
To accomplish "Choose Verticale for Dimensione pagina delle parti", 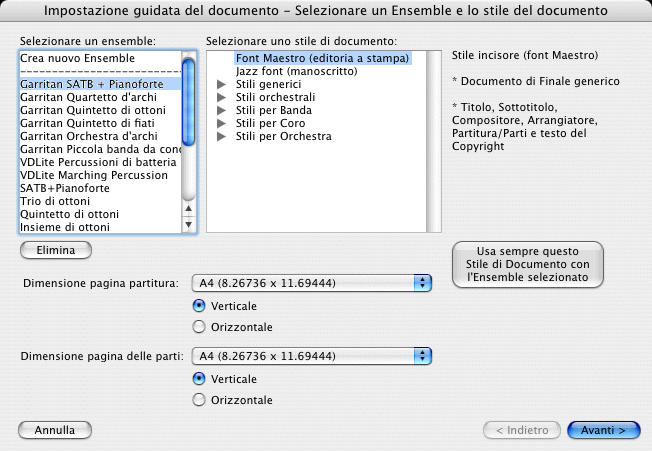I will (200, 379).
